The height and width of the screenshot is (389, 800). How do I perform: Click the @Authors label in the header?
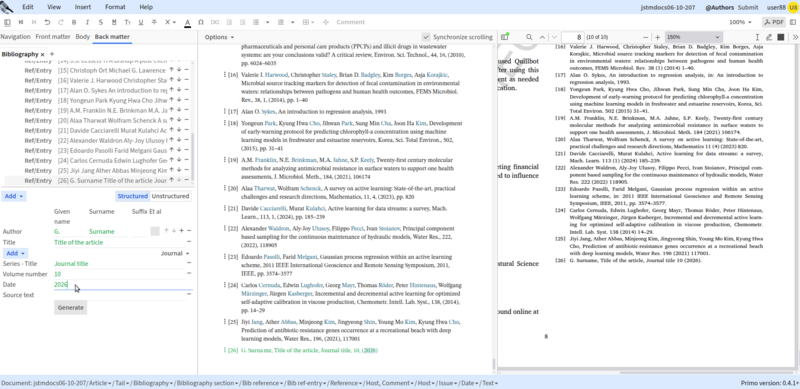pos(719,7)
